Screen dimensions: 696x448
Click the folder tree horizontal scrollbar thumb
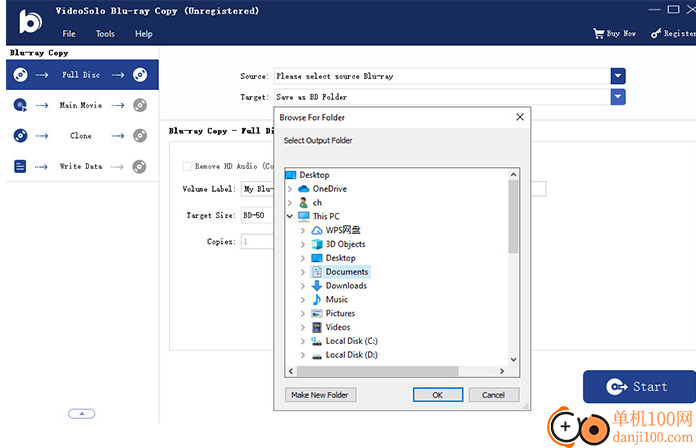click(x=378, y=371)
